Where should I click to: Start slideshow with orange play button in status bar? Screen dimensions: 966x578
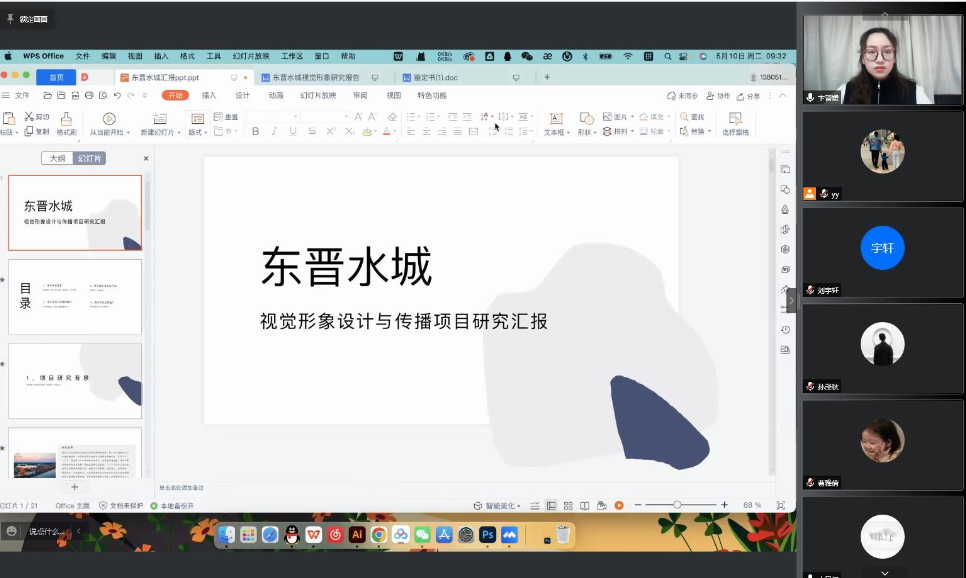[619, 506]
